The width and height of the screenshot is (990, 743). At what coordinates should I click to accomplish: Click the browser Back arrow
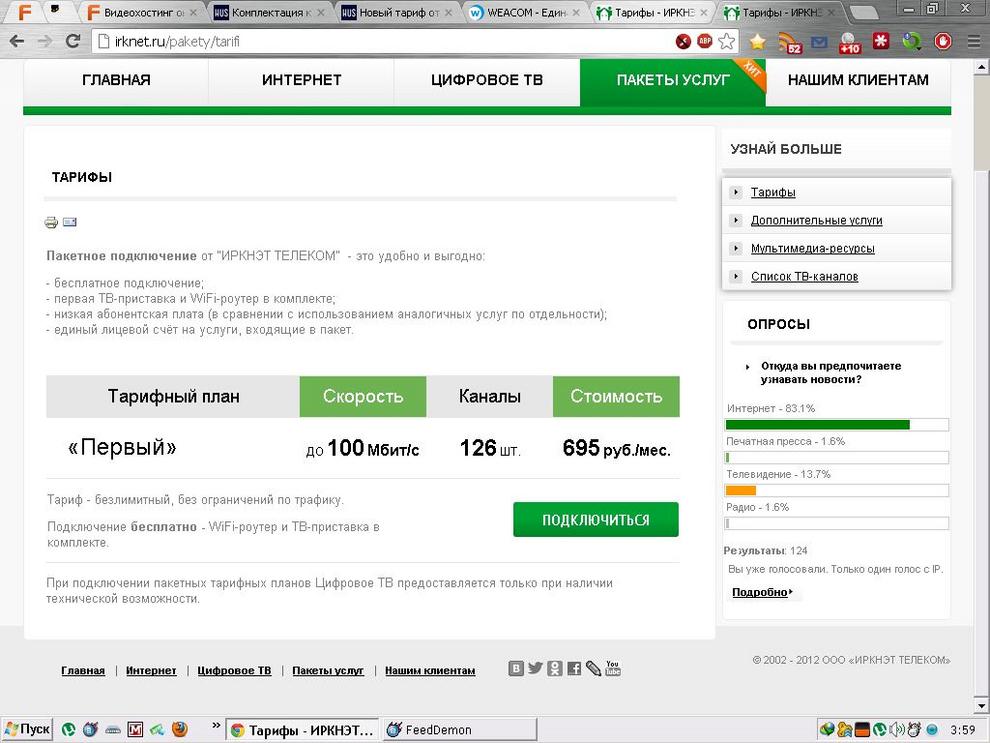17,42
